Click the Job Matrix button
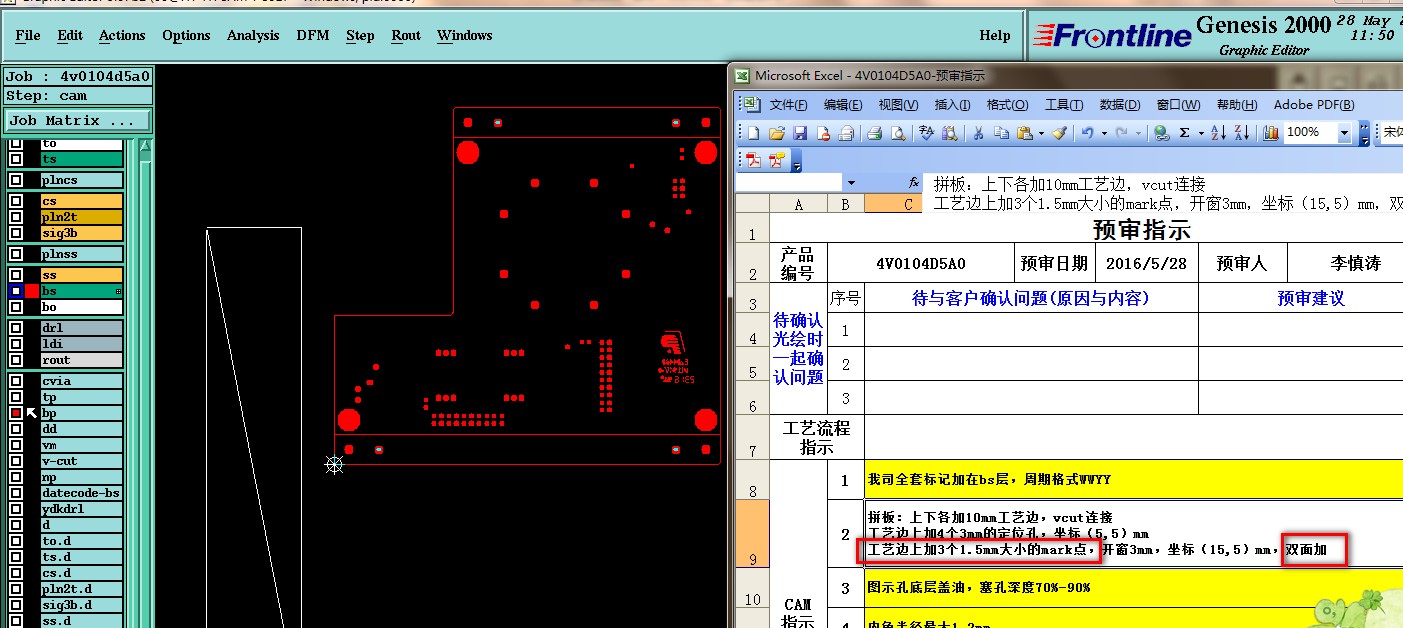1403x628 pixels. click(x=77, y=120)
